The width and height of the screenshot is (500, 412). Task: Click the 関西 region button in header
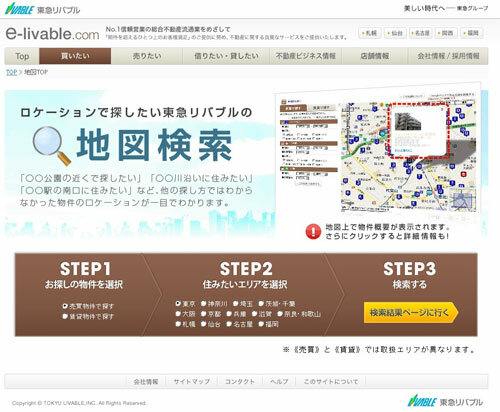(x=446, y=33)
